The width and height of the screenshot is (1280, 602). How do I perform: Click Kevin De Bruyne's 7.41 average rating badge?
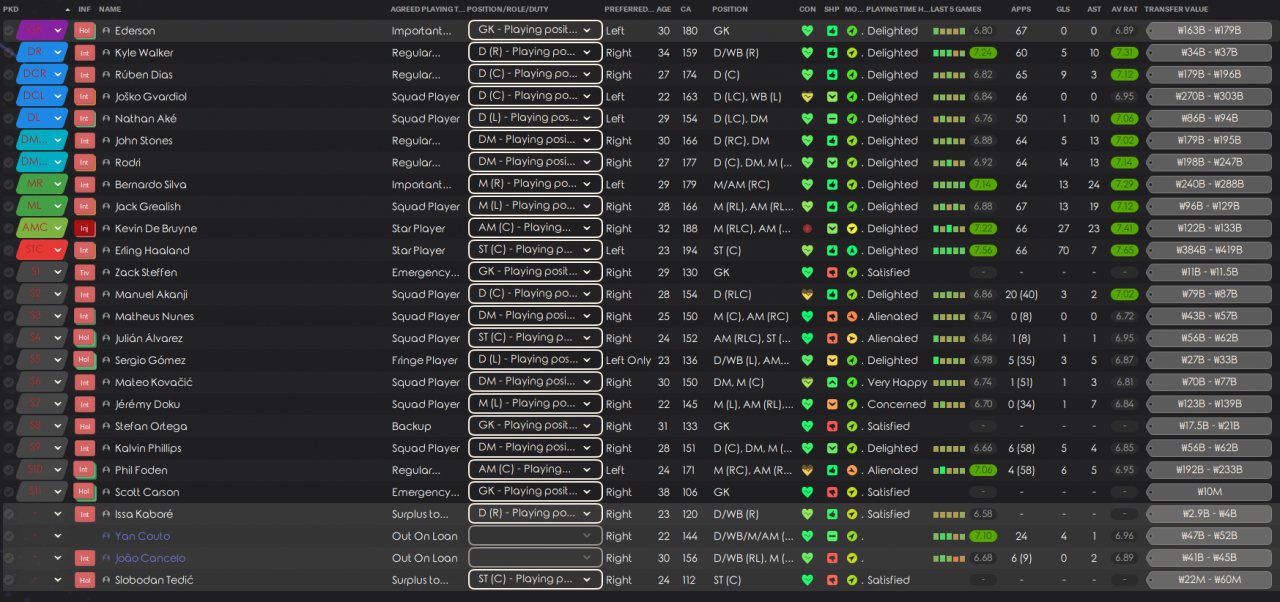(x=1125, y=229)
